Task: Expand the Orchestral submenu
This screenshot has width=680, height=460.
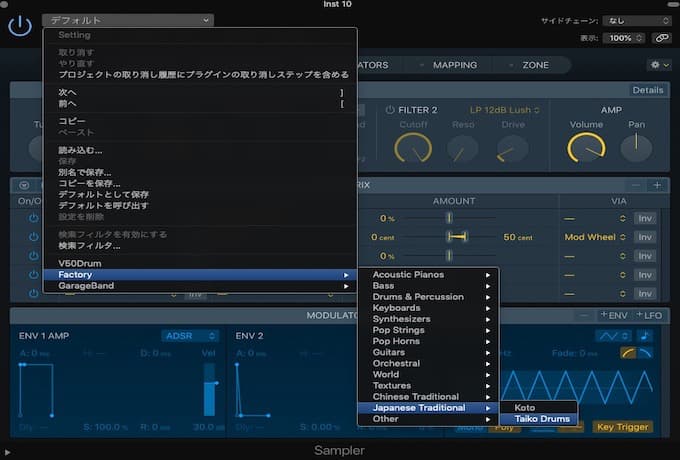Action: 428,363
